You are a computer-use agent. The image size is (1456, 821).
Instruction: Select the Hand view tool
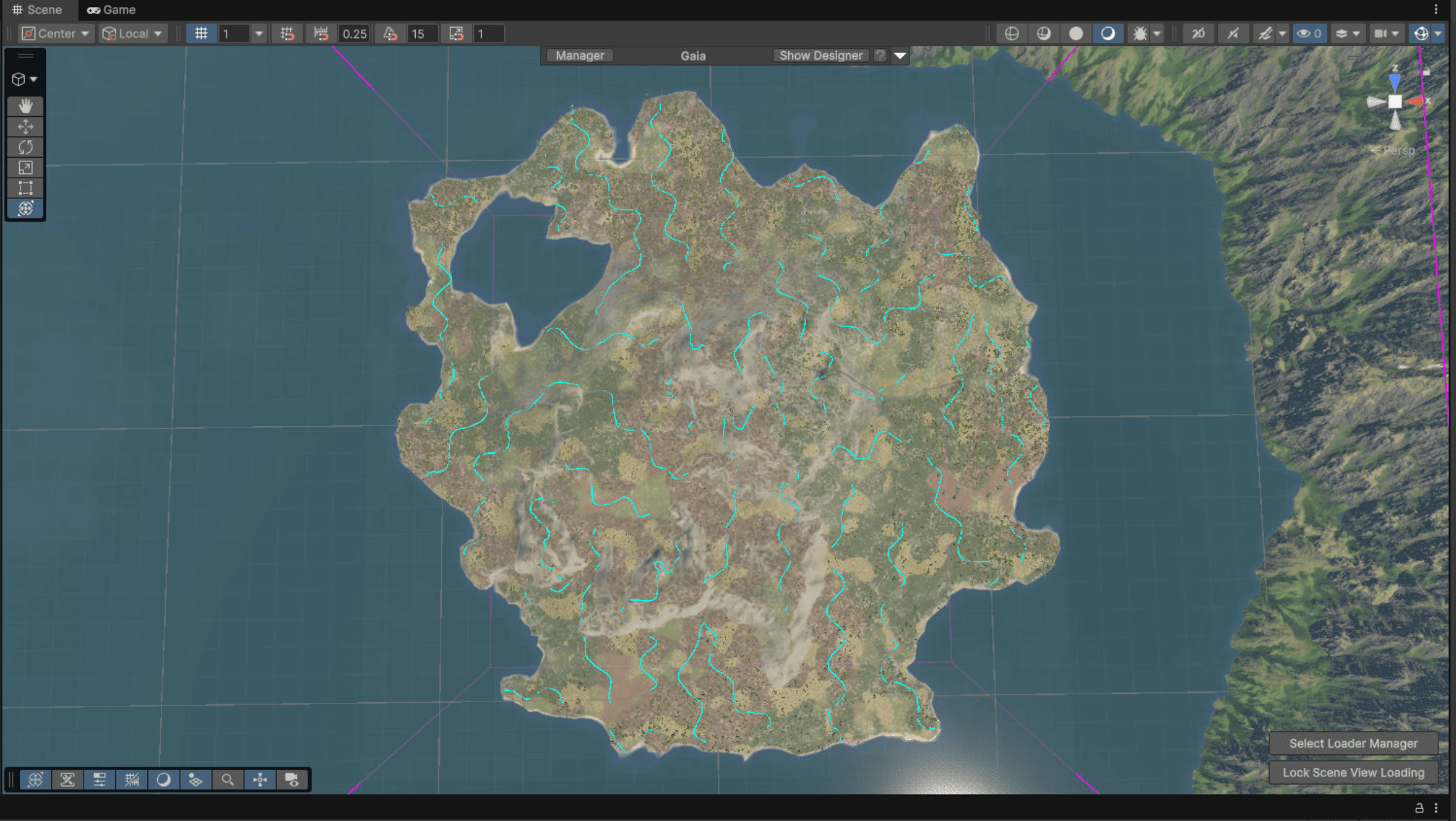click(25, 106)
